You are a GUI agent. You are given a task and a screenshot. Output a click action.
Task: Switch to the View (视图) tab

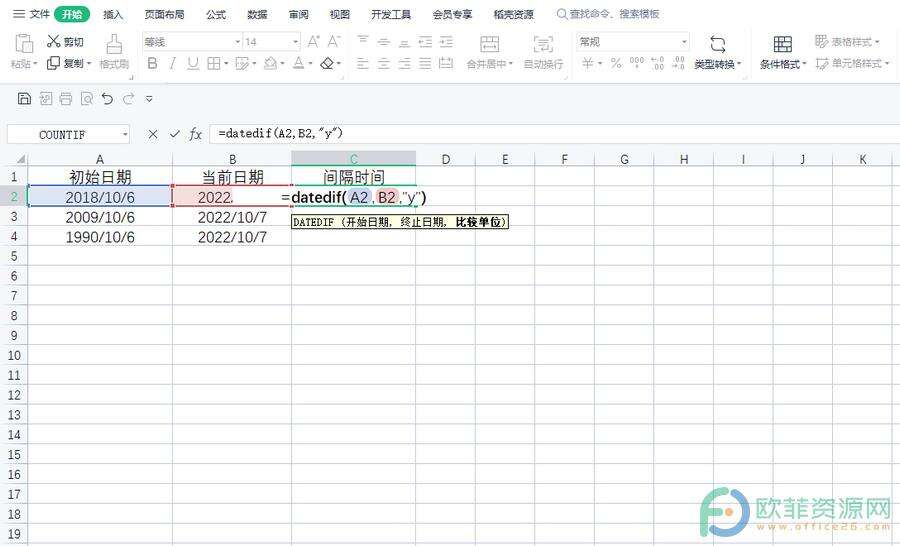pyautogui.click(x=340, y=14)
